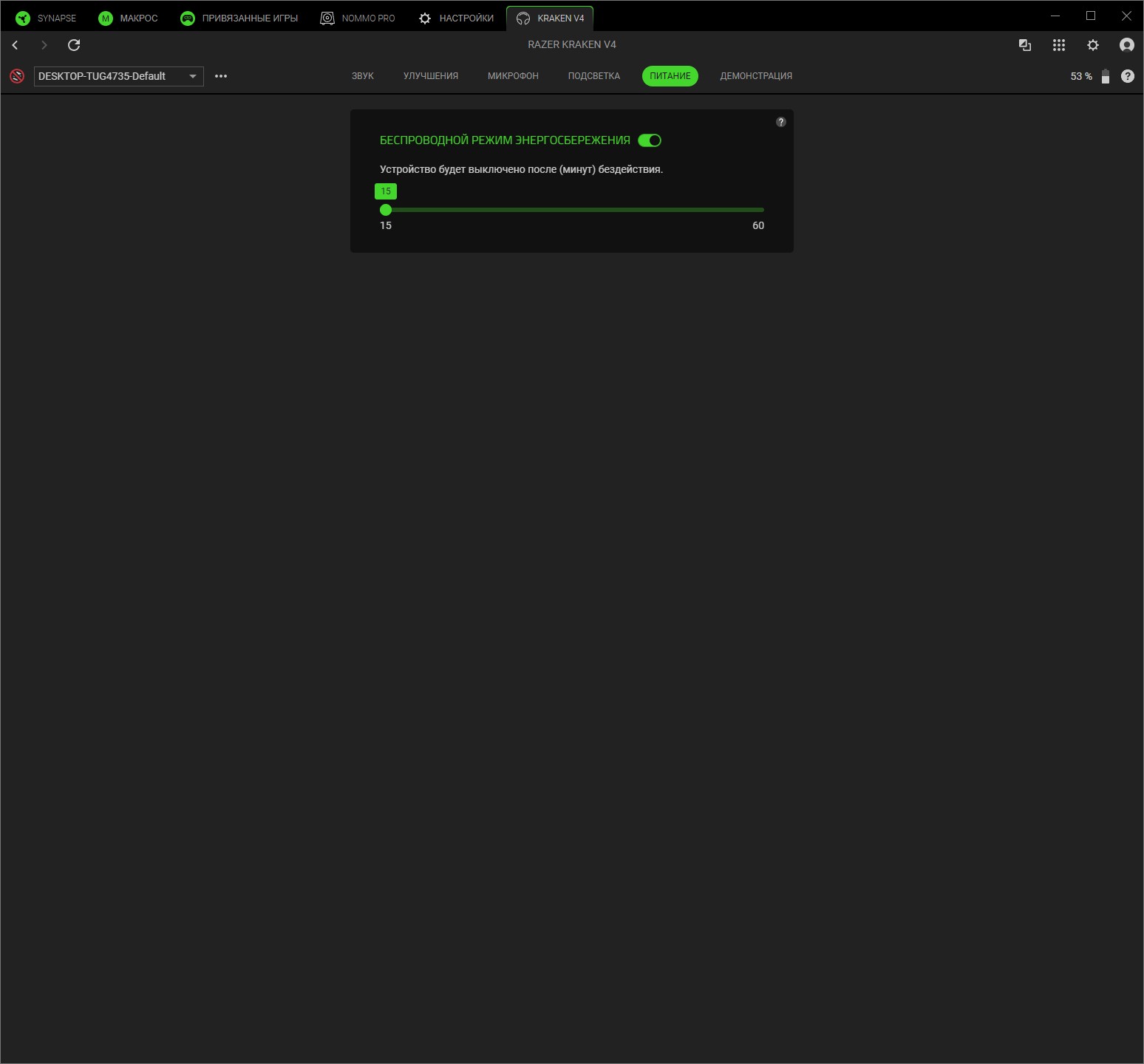The height and width of the screenshot is (1064, 1144).
Task: Go forward with the right arrow
Action: point(44,45)
